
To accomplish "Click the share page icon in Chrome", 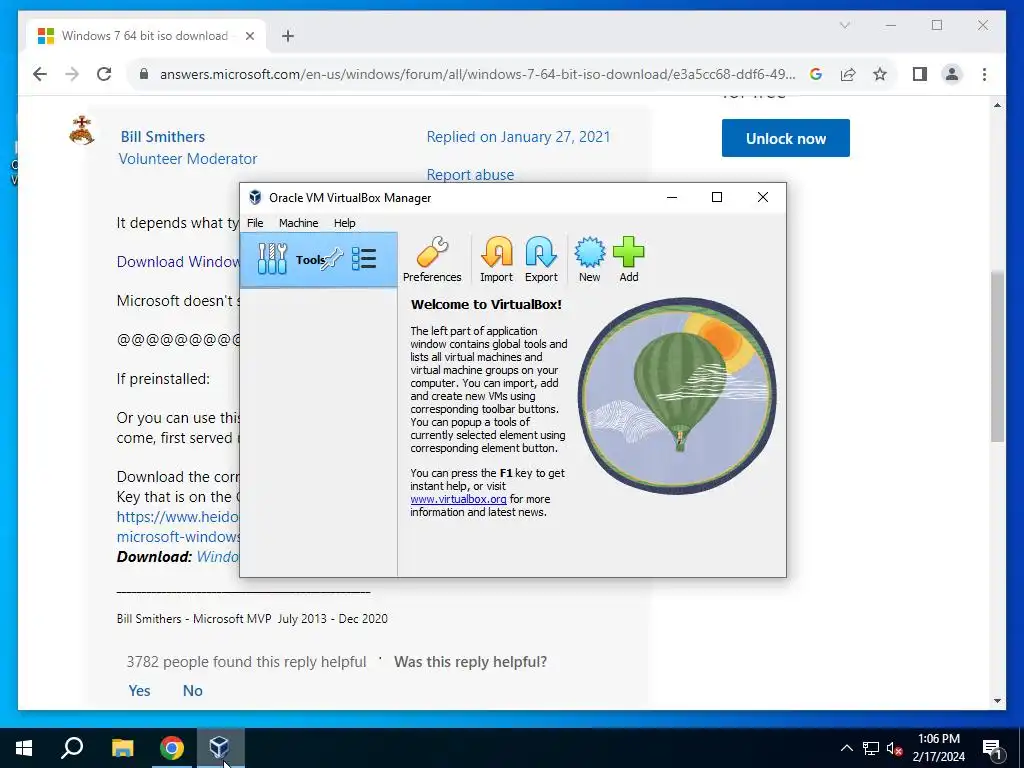I will (848, 74).
